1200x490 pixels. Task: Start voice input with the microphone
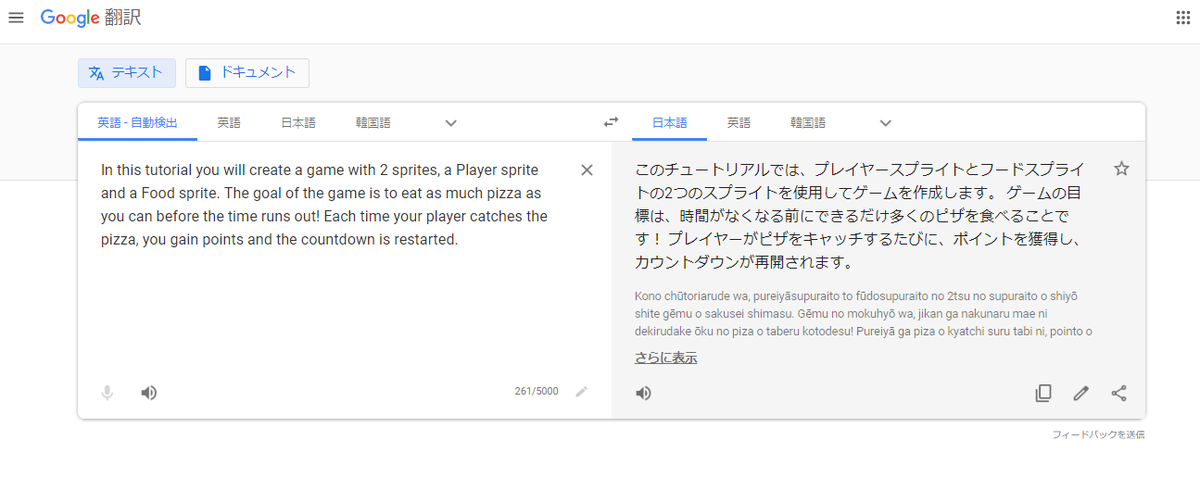pos(107,393)
